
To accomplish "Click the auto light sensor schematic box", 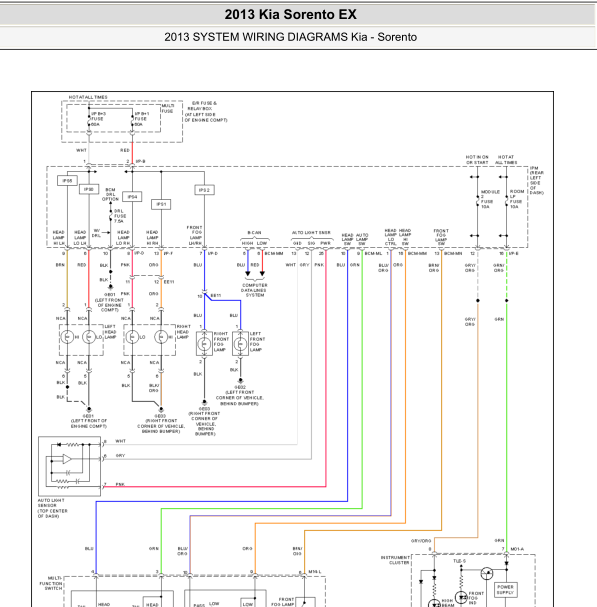I will click(x=70, y=466).
